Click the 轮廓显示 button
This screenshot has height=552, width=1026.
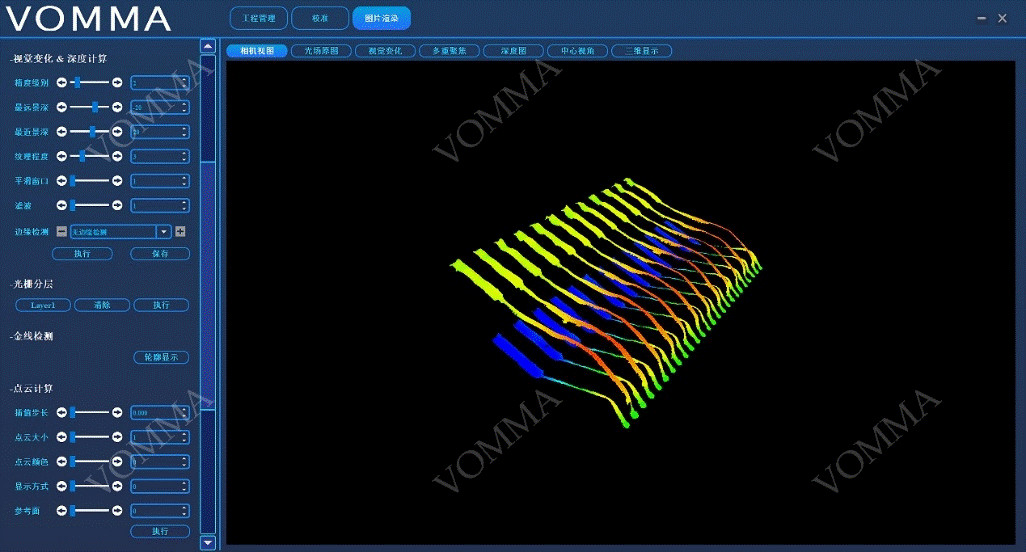pyautogui.click(x=160, y=357)
